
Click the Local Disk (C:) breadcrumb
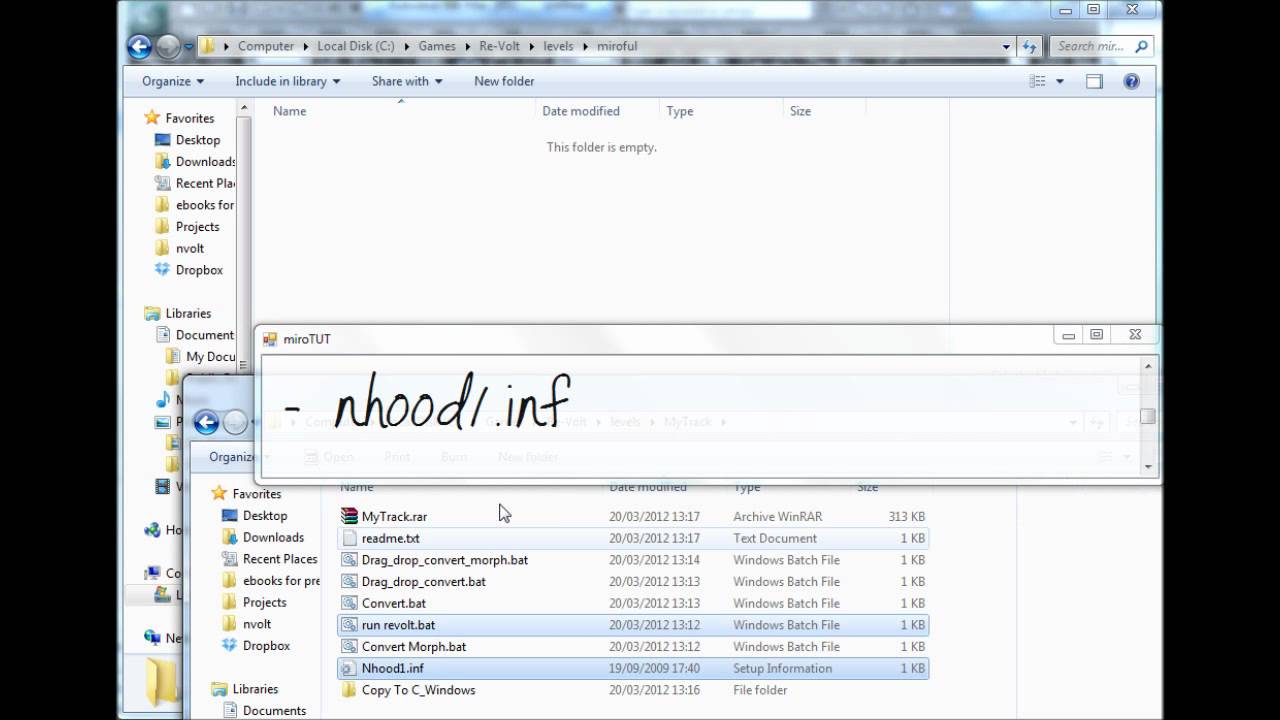click(x=356, y=46)
